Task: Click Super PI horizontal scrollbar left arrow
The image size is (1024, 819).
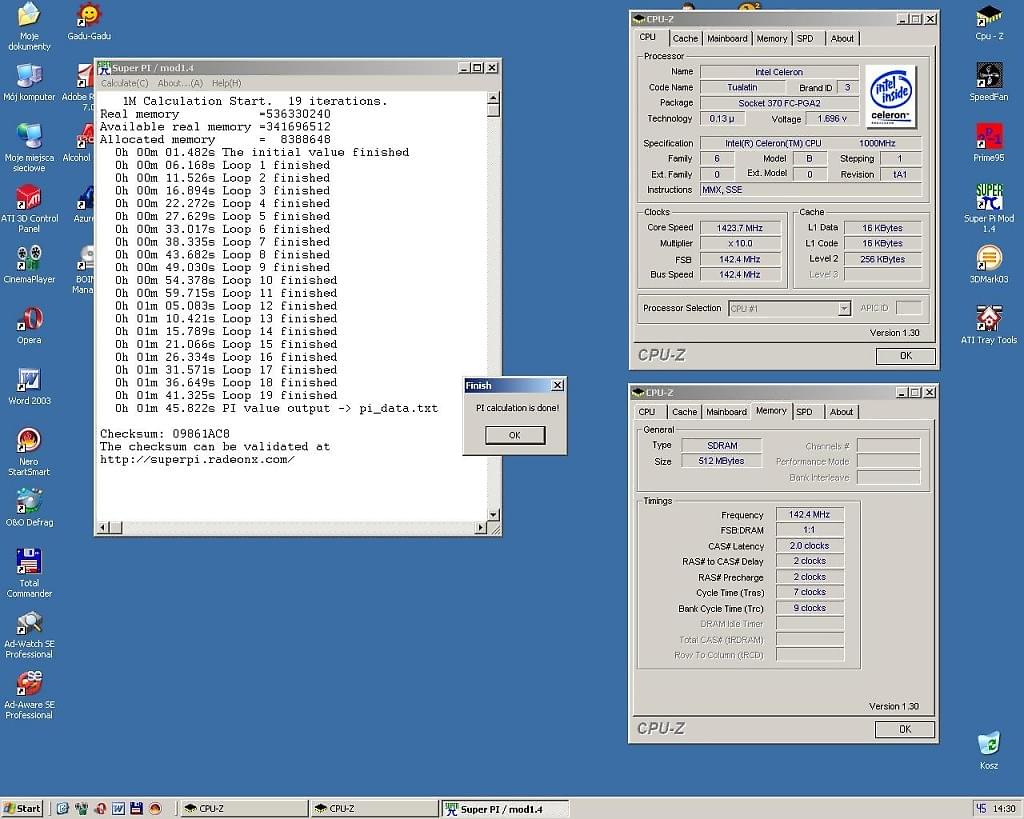Action: [x=103, y=527]
